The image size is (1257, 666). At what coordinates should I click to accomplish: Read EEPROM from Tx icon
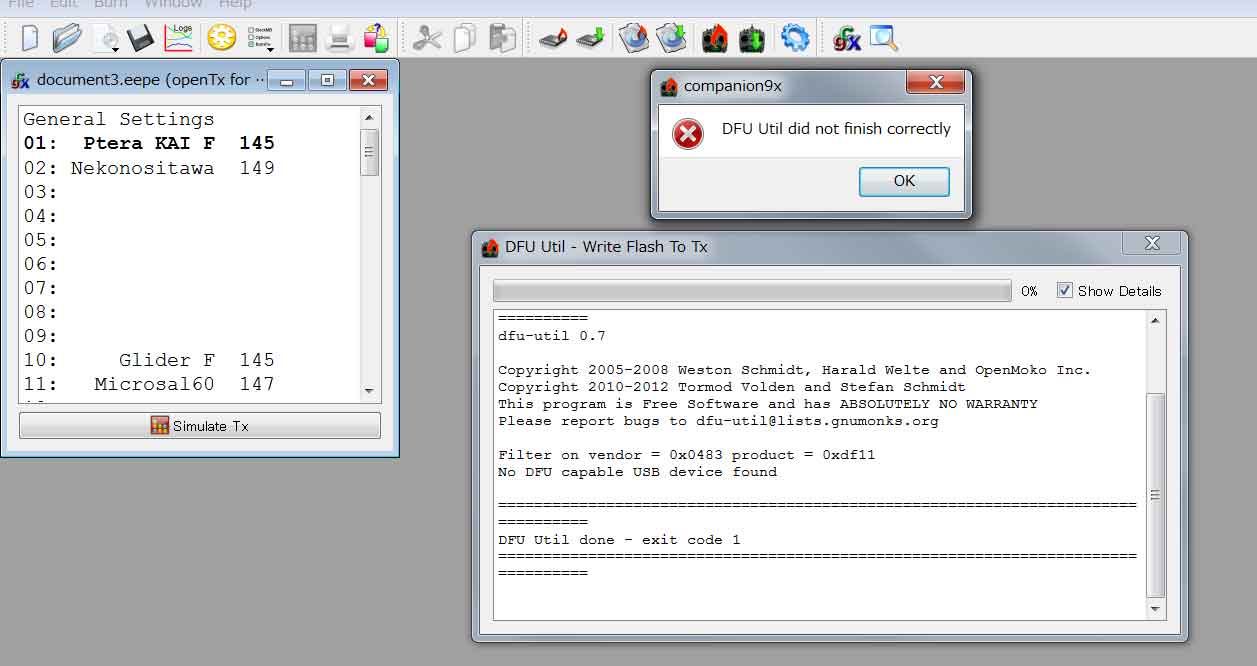553,39
